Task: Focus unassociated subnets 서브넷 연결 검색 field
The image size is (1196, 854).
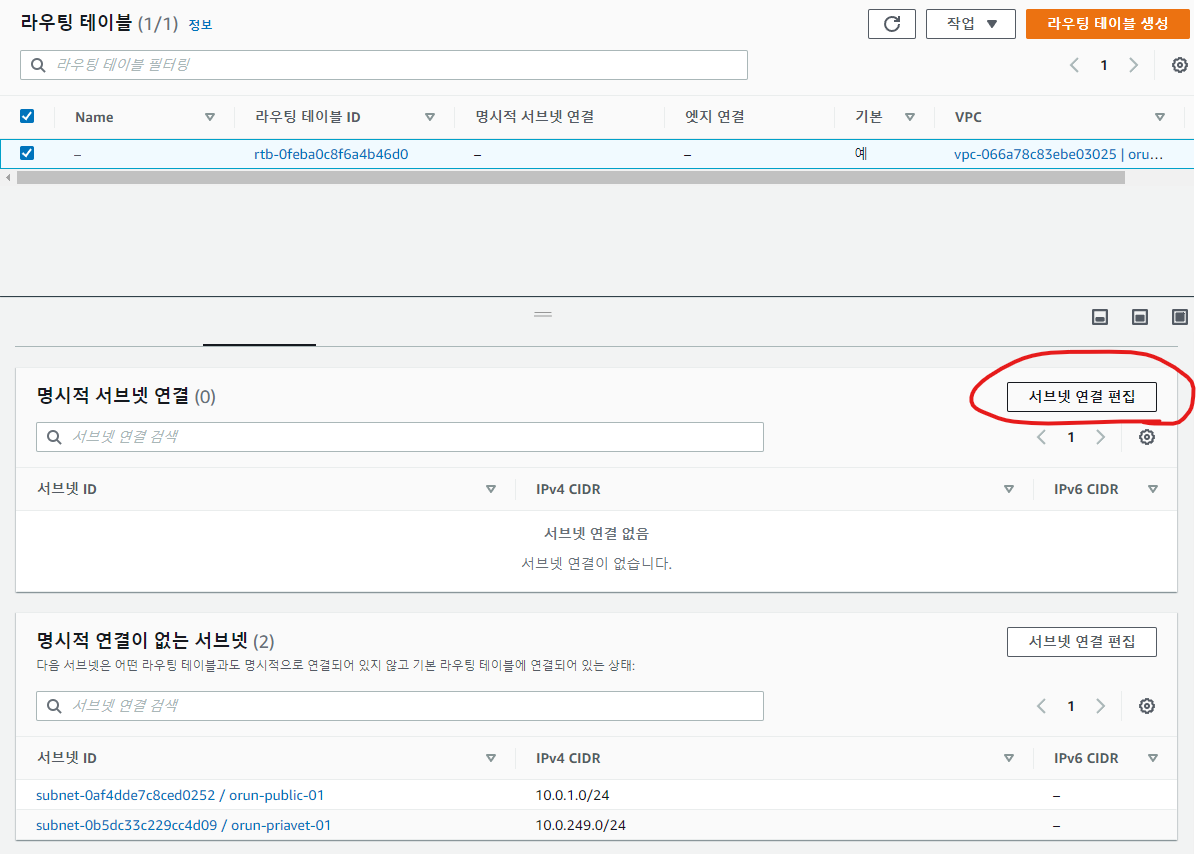Action: coord(400,706)
